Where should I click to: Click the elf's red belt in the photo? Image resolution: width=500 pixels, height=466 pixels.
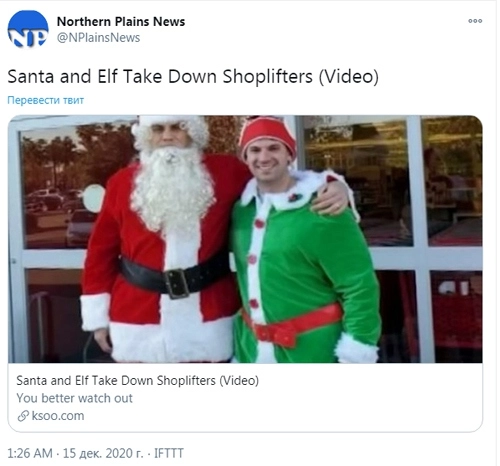(292, 325)
